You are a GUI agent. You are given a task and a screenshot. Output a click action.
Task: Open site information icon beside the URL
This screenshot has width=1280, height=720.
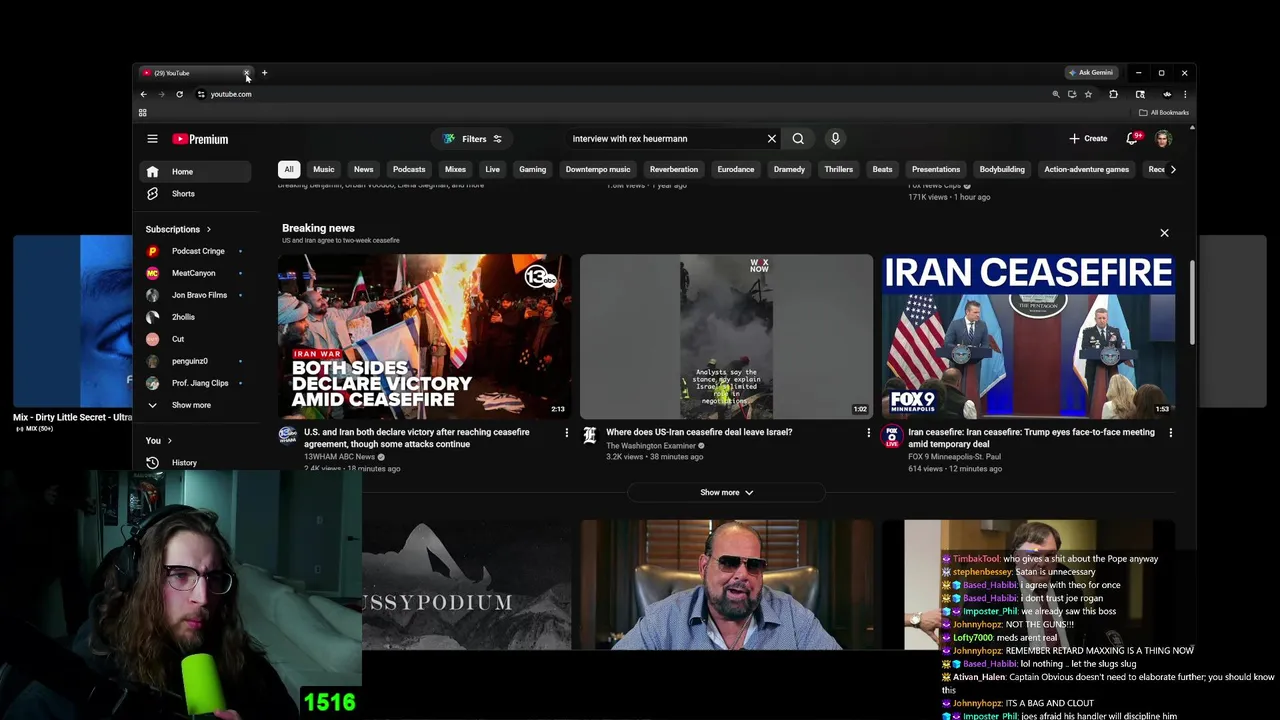pos(201,94)
